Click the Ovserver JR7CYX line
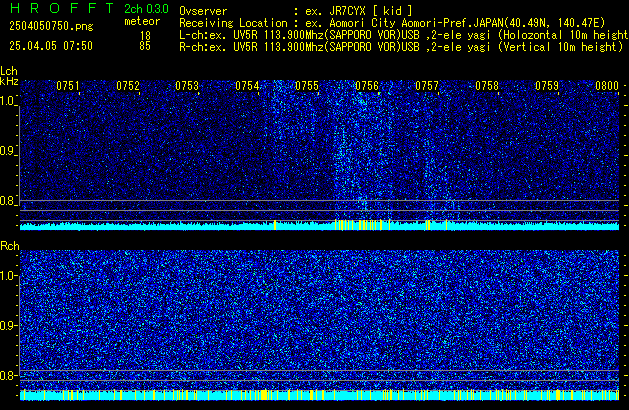 pos(296,11)
